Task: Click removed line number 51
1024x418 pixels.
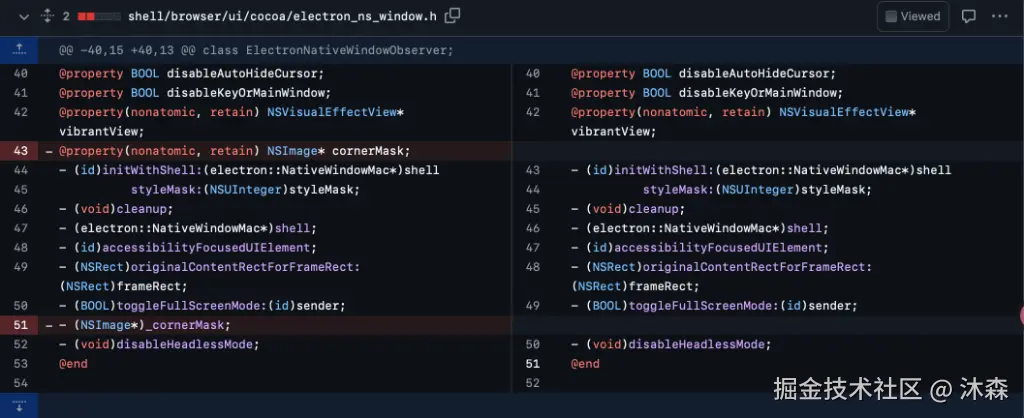Action: click(x=20, y=325)
